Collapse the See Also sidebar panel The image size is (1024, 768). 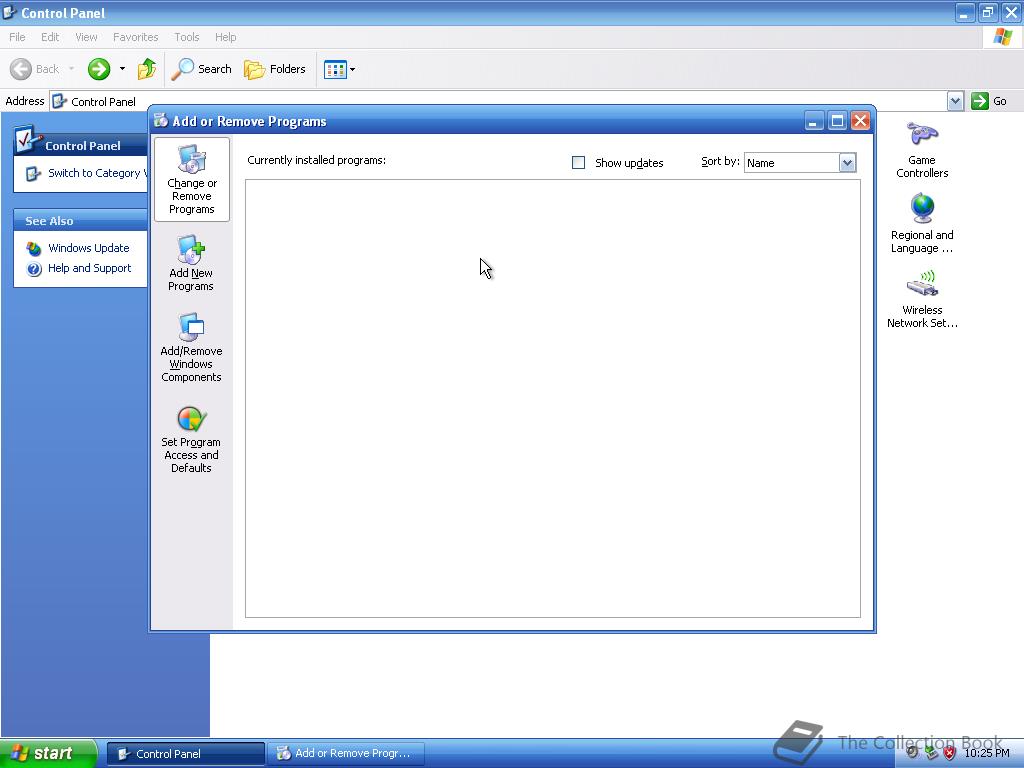[81, 221]
